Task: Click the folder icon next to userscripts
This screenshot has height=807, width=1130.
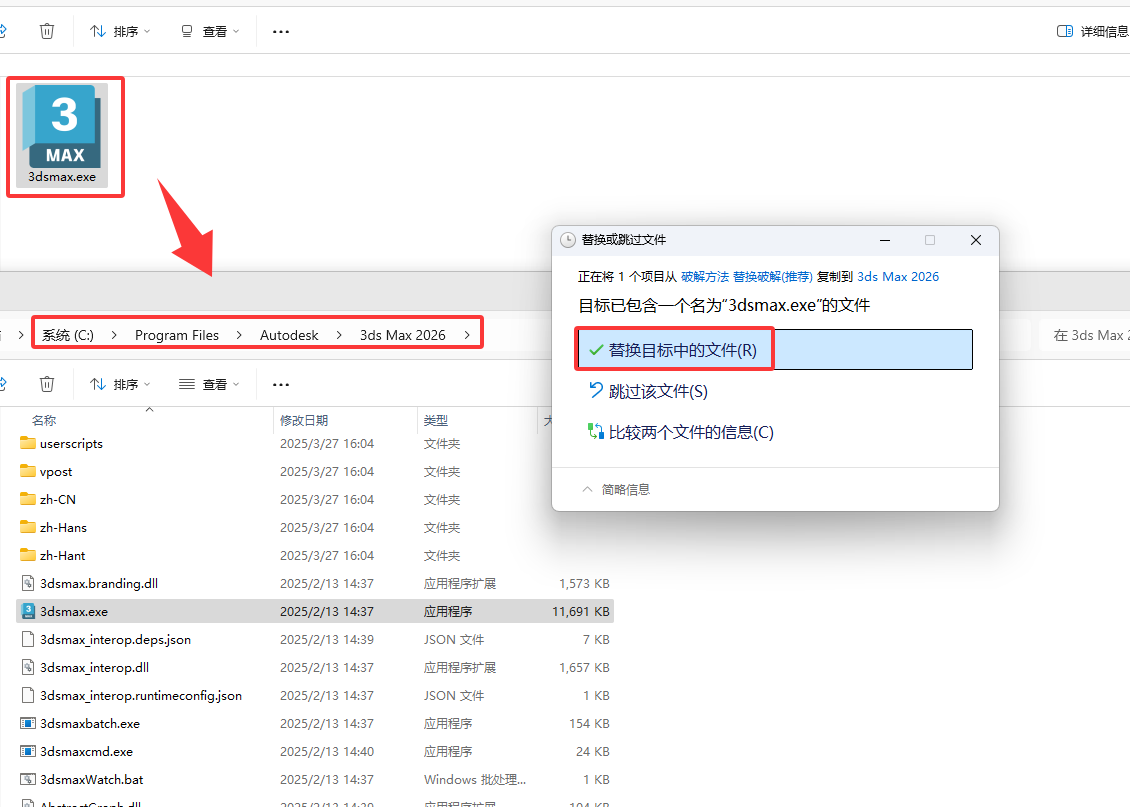Action: pyautogui.click(x=27, y=443)
